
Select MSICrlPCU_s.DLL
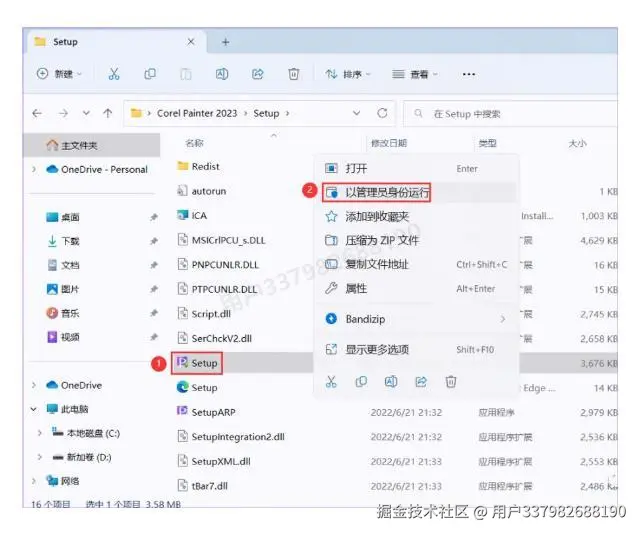(221, 240)
